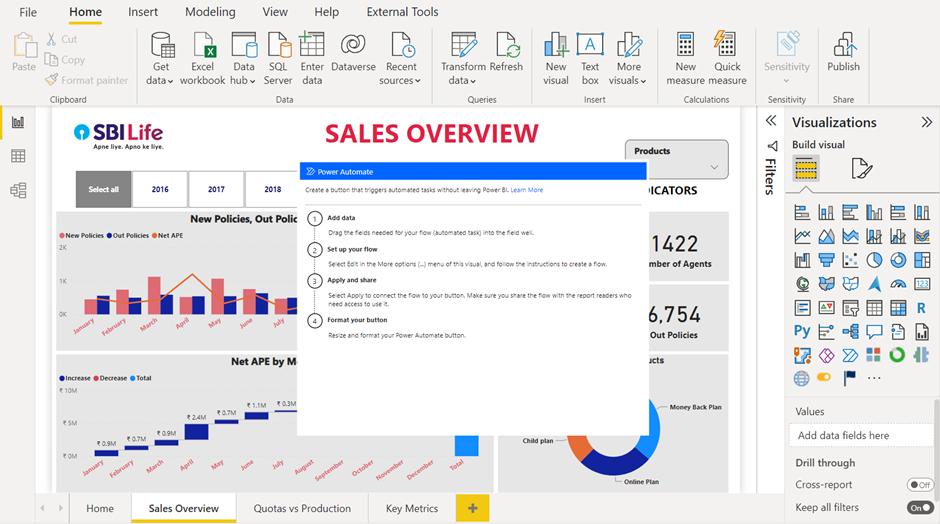Insert a New visual
The image size is (940, 524).
coord(556,58)
